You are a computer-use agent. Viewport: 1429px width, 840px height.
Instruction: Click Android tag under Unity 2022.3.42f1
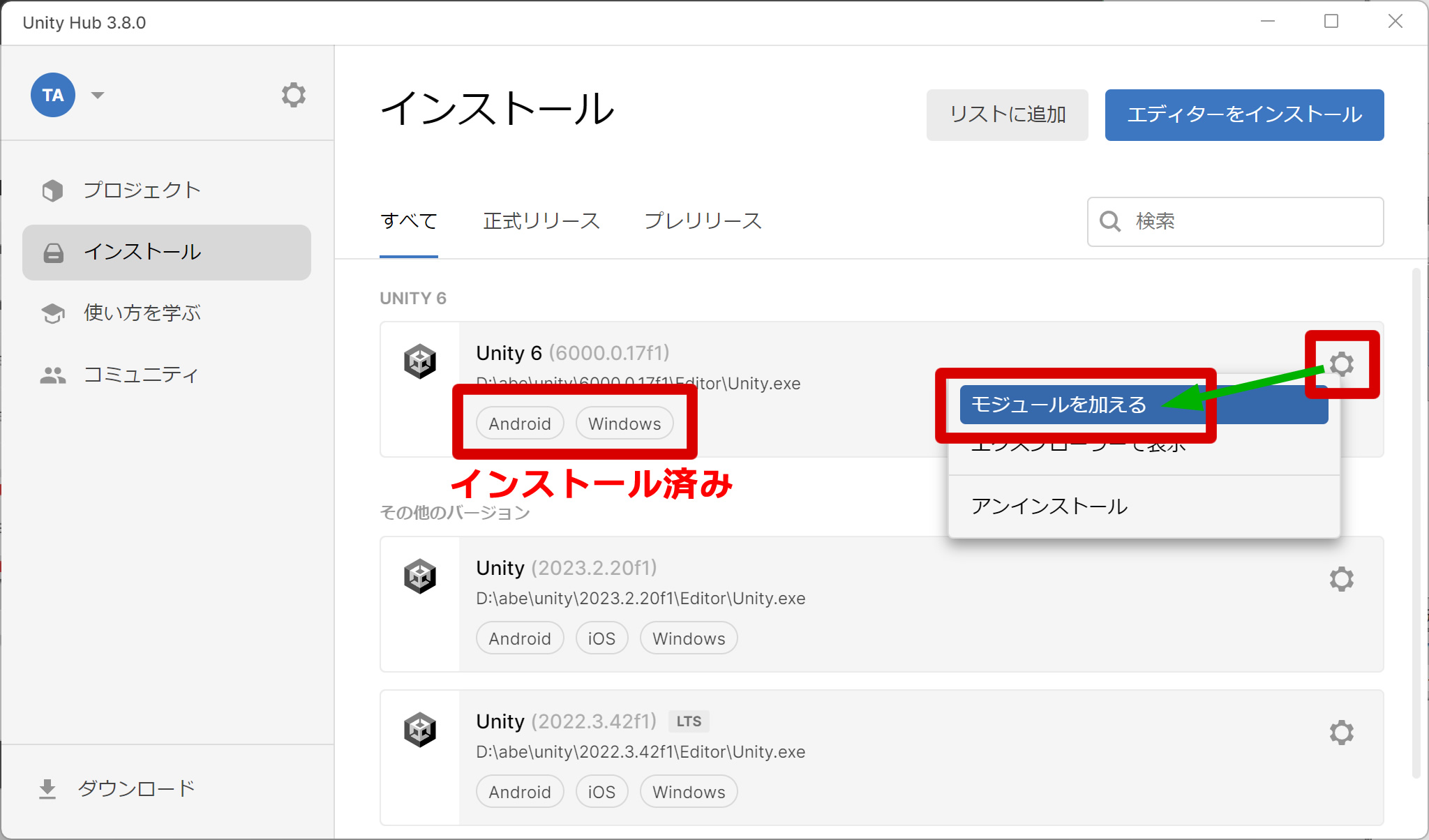[x=520, y=792]
